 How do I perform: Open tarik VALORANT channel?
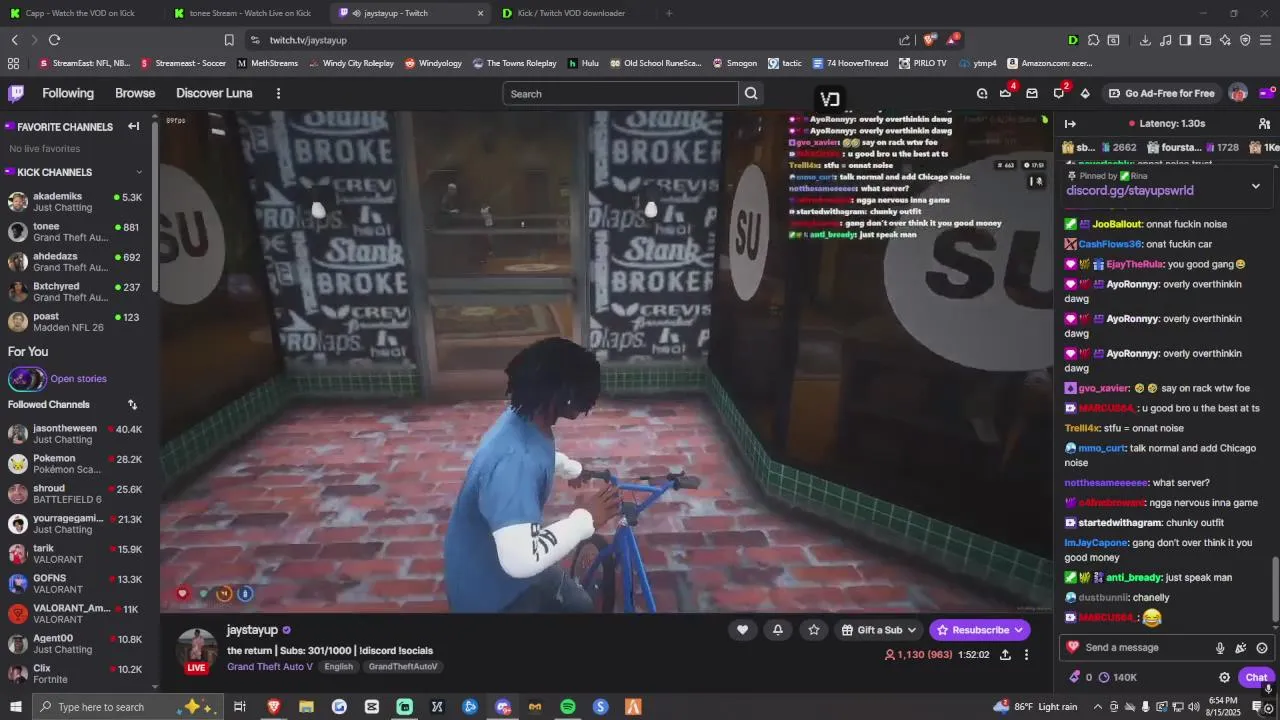pos(75,554)
